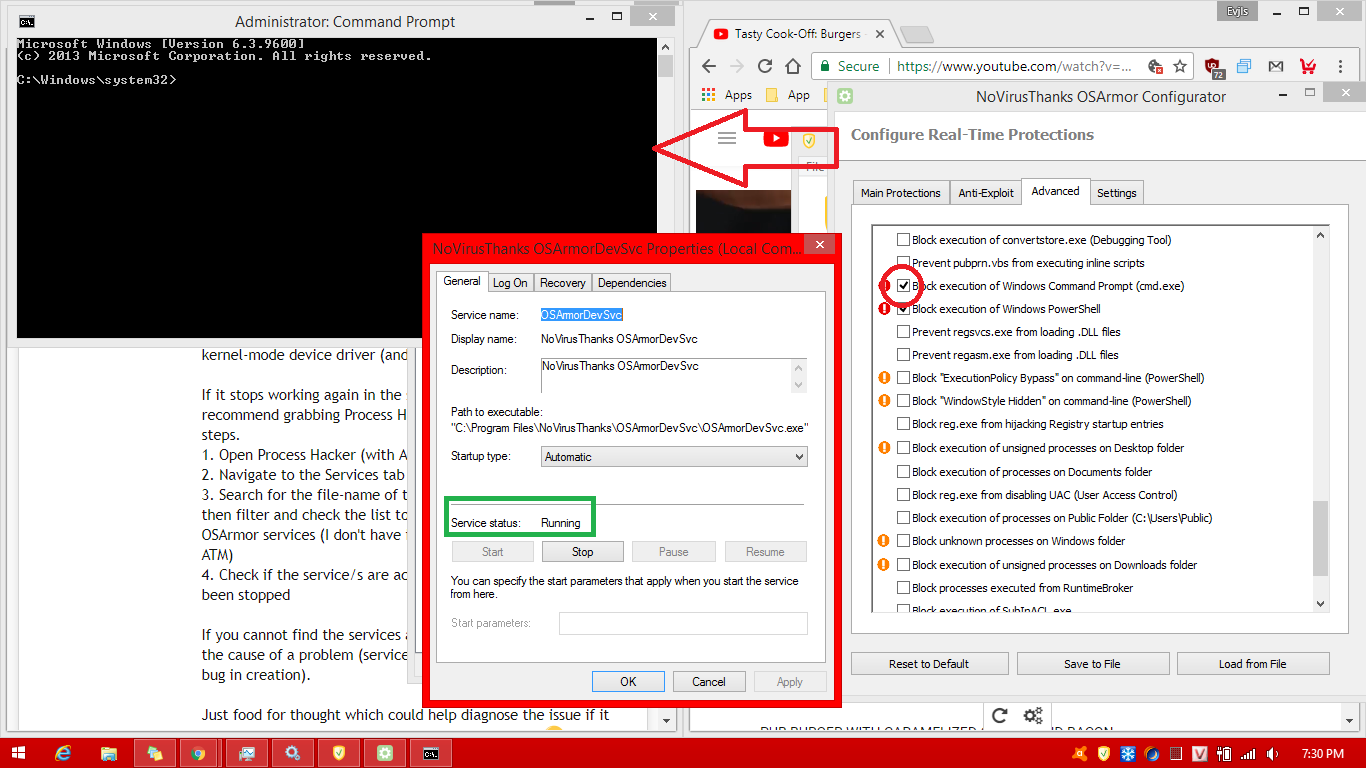Enable Block unsigned processes on Desktop folder

[904, 448]
